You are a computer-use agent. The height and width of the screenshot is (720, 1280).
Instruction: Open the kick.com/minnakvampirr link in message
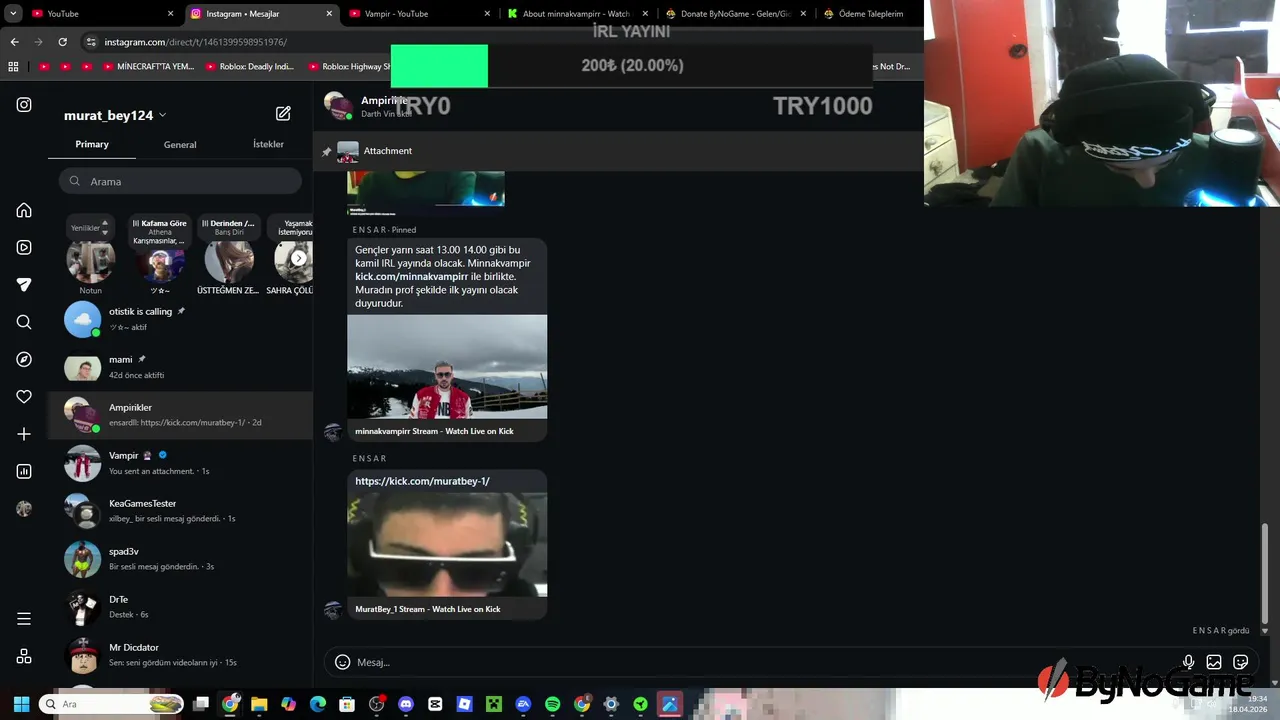point(412,276)
